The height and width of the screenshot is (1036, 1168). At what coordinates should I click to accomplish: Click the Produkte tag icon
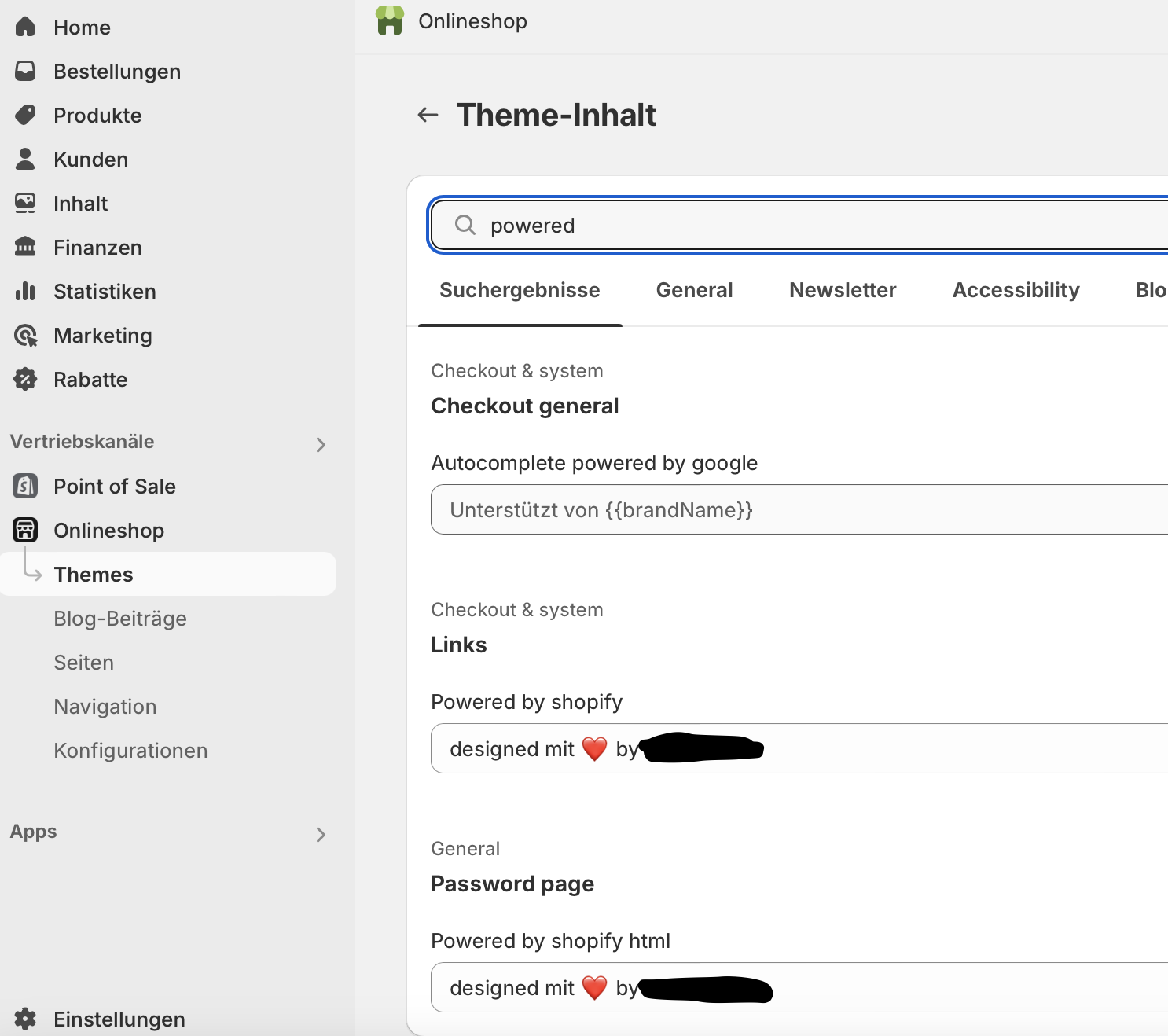[x=25, y=115]
